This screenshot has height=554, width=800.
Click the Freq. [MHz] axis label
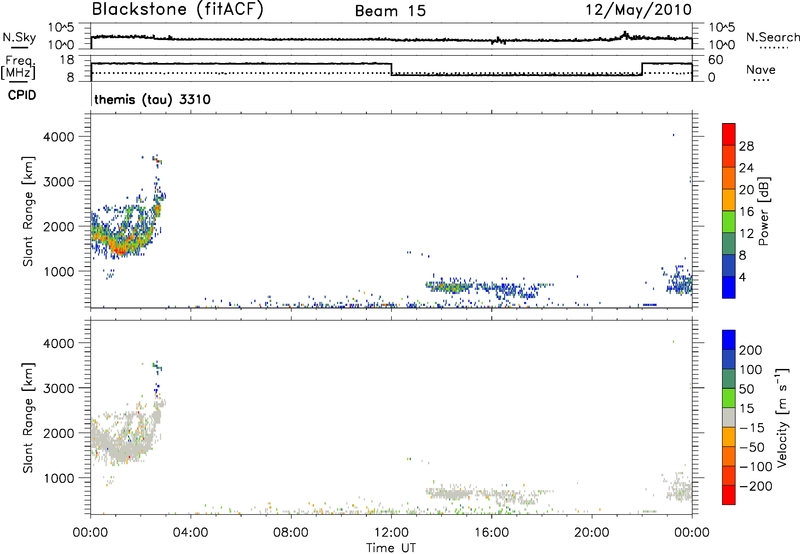(x=18, y=68)
